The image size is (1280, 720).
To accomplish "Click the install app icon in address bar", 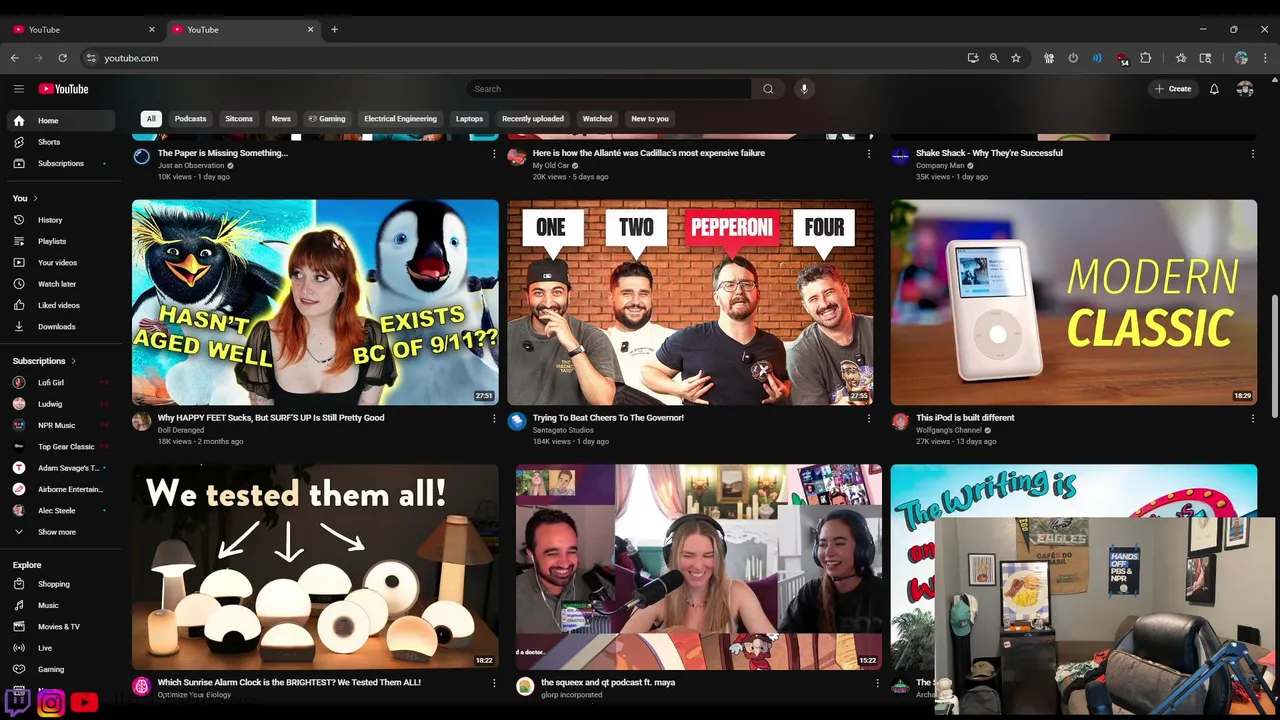I will [973, 58].
